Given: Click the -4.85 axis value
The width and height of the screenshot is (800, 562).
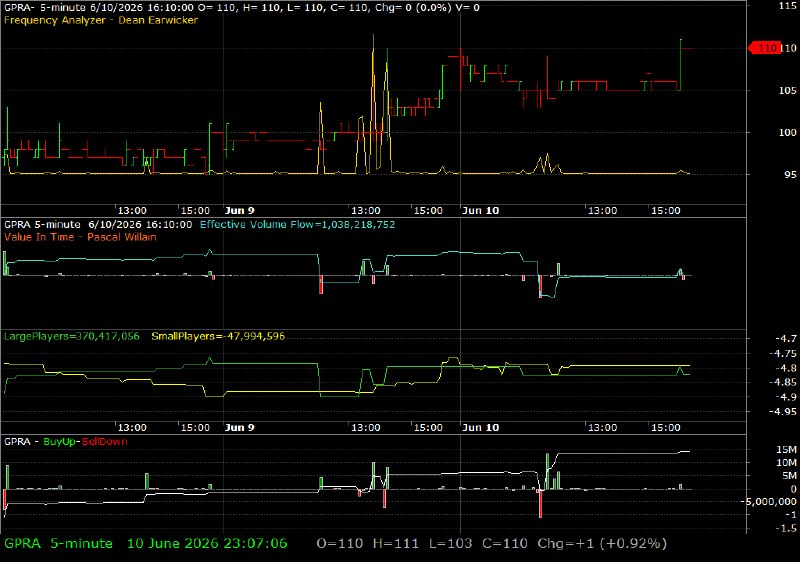Looking at the screenshot, I should tap(783, 382).
